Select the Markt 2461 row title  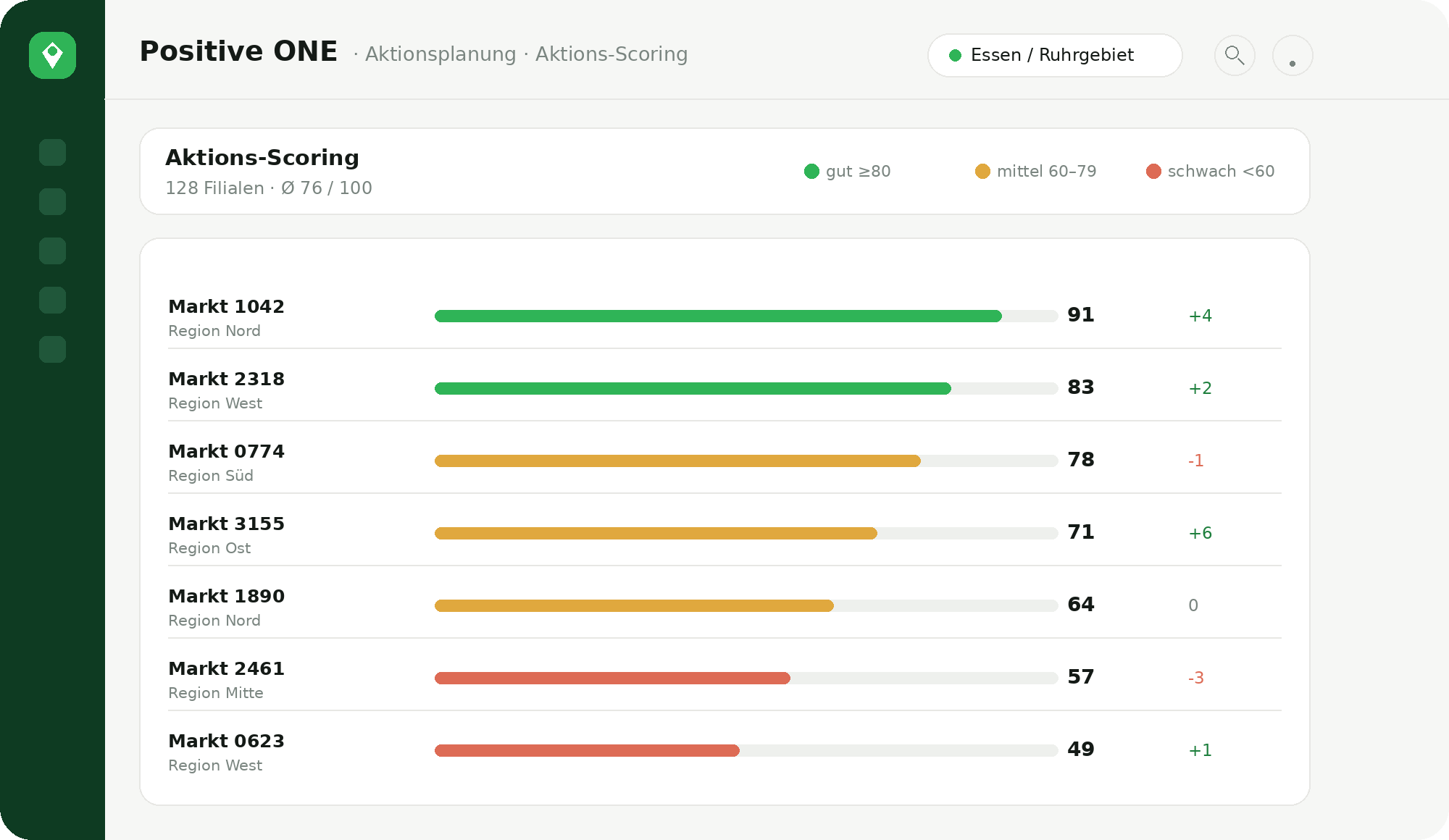pyautogui.click(x=226, y=668)
